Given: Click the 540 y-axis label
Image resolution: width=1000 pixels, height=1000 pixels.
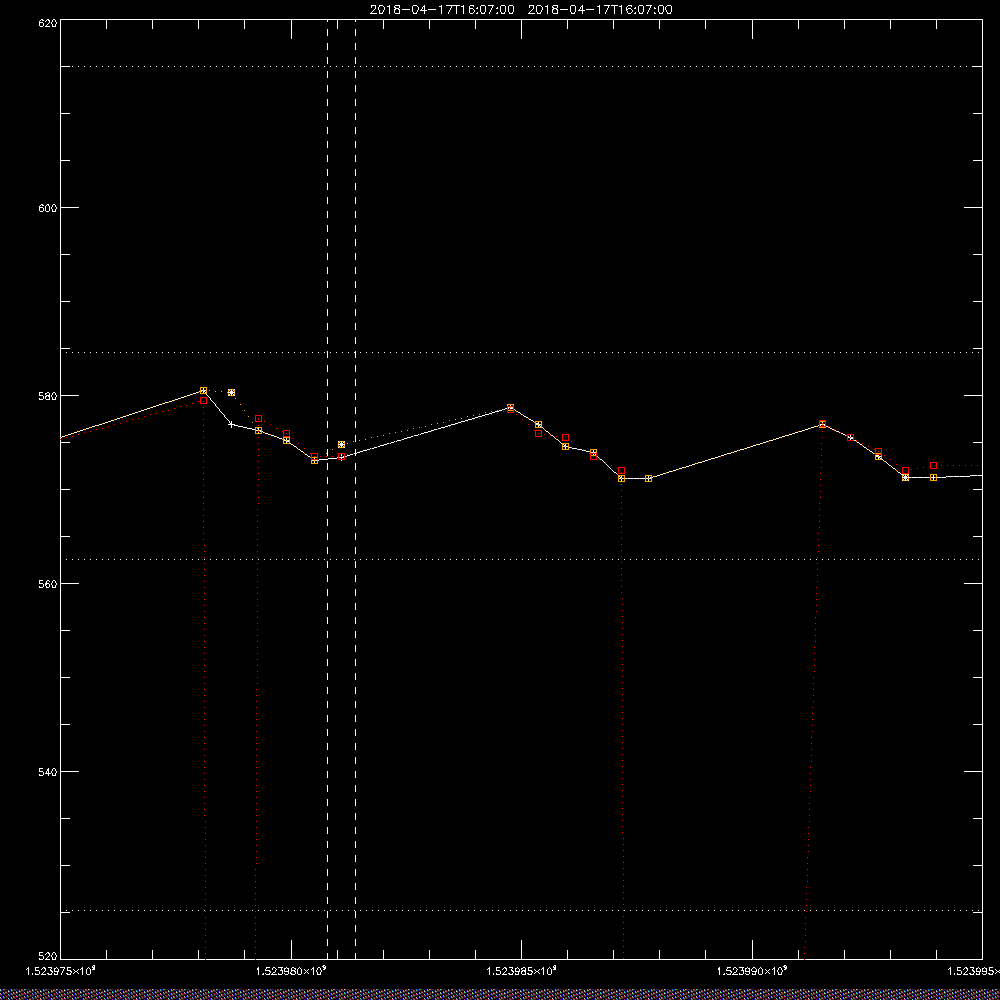Looking at the screenshot, I should pos(48,772).
